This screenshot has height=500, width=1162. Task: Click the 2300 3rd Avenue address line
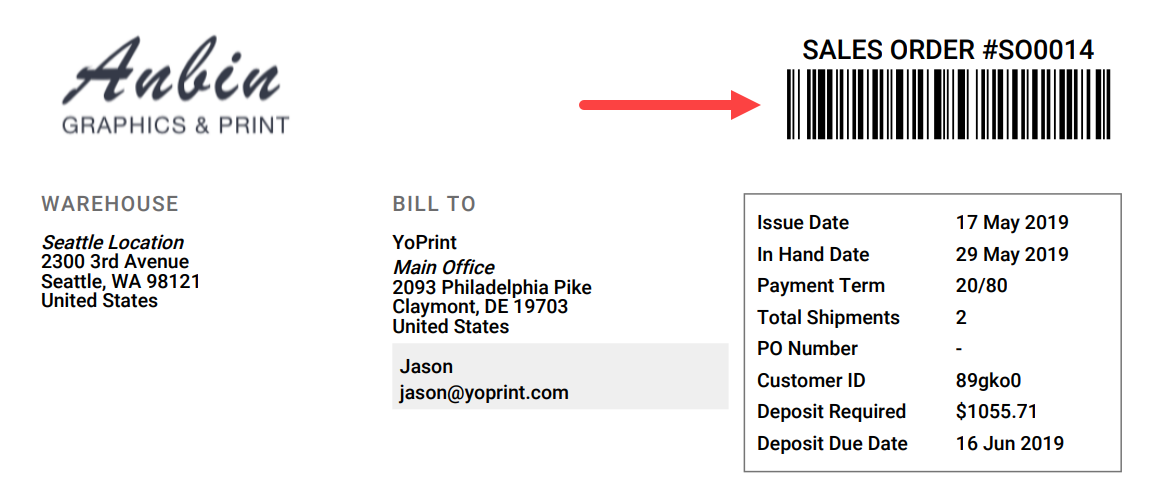115,261
